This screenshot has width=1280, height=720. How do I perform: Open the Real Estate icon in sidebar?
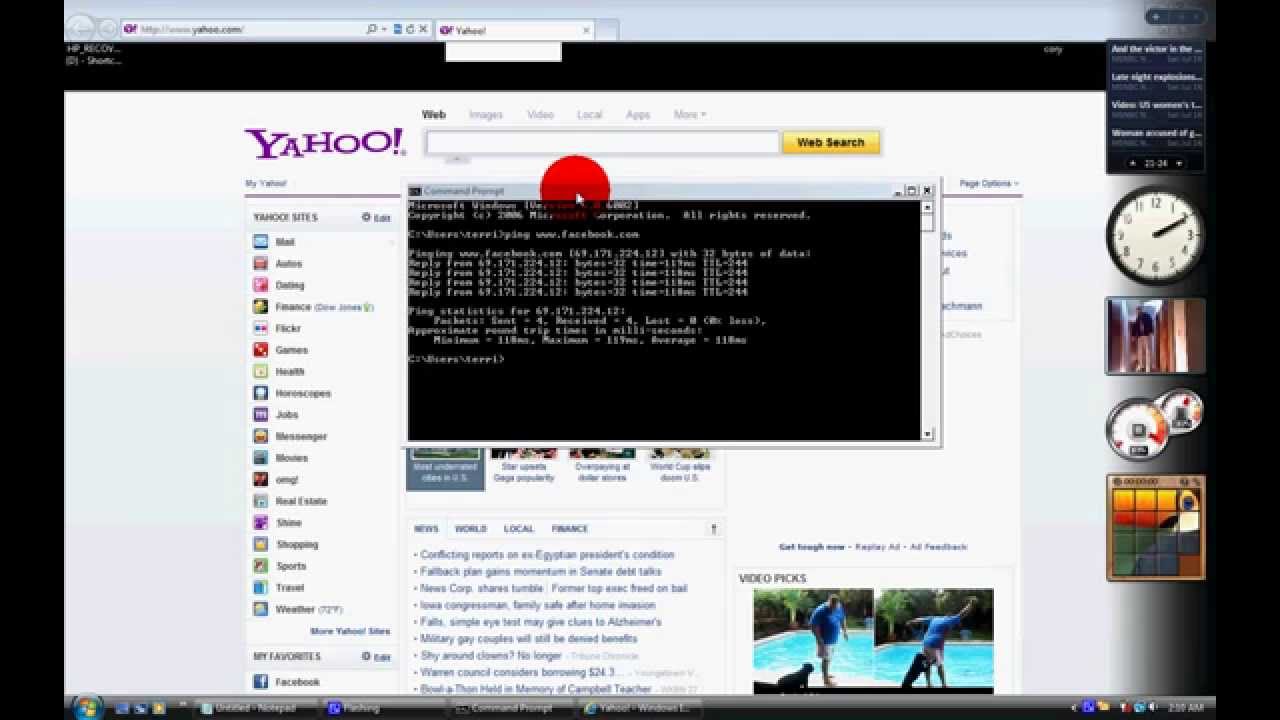click(260, 501)
